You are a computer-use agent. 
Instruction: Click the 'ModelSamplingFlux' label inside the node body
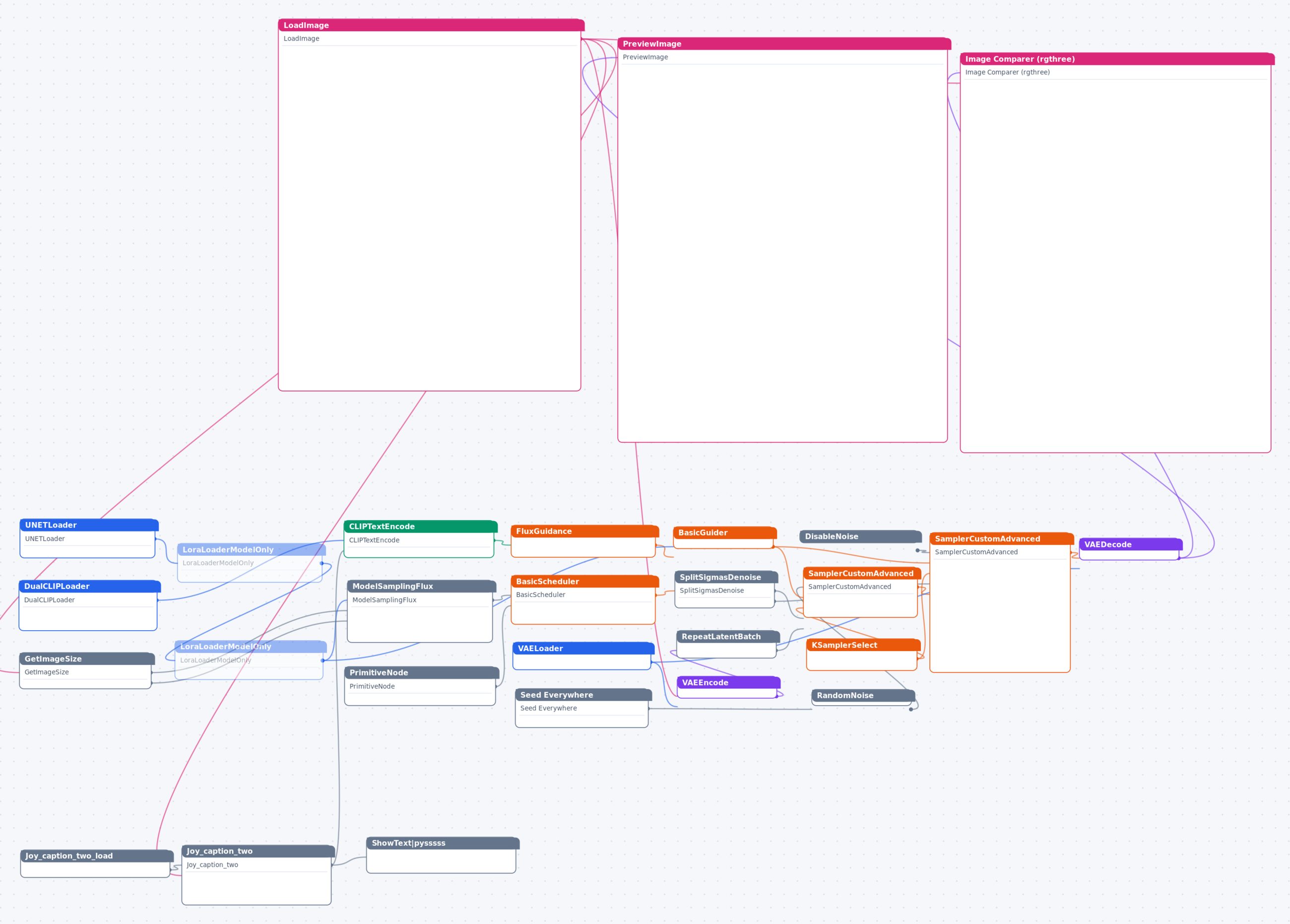pyautogui.click(x=385, y=599)
